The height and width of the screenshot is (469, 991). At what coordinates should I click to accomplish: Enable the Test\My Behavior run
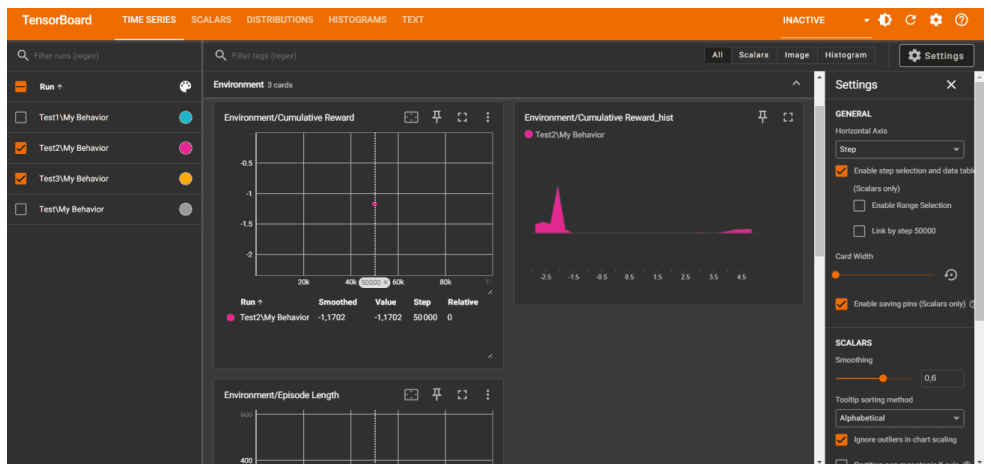[21, 209]
